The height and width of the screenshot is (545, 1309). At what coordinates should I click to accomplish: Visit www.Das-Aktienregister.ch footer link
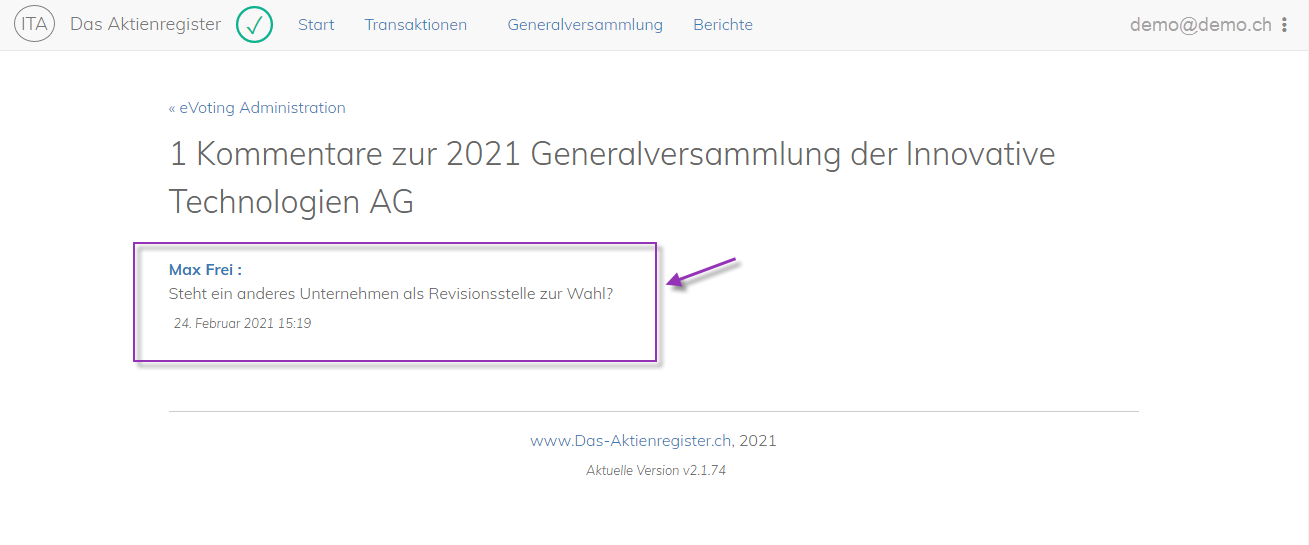click(x=632, y=440)
